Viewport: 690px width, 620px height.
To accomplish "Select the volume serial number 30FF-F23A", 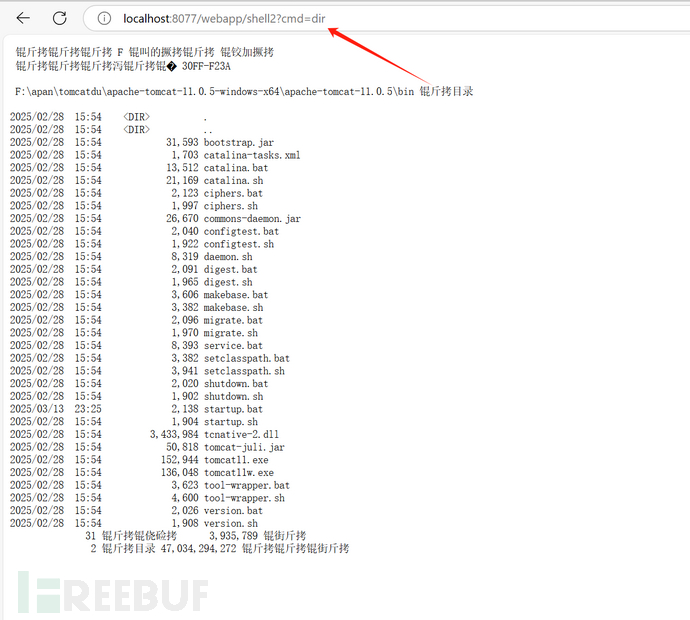I will (x=206, y=66).
